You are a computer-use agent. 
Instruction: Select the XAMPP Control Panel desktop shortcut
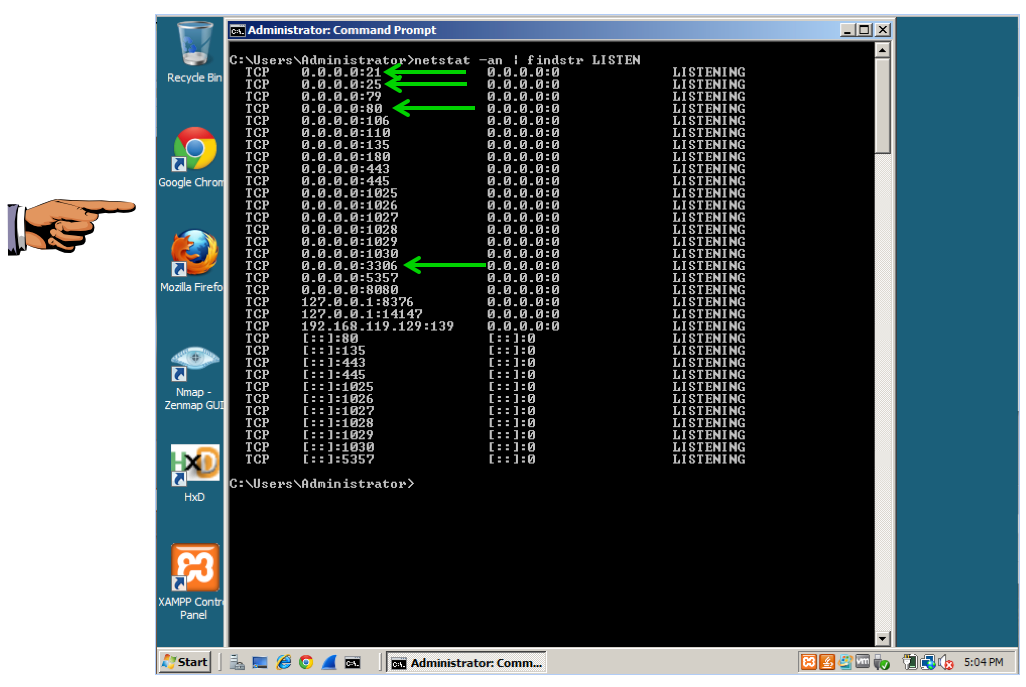click(x=194, y=582)
